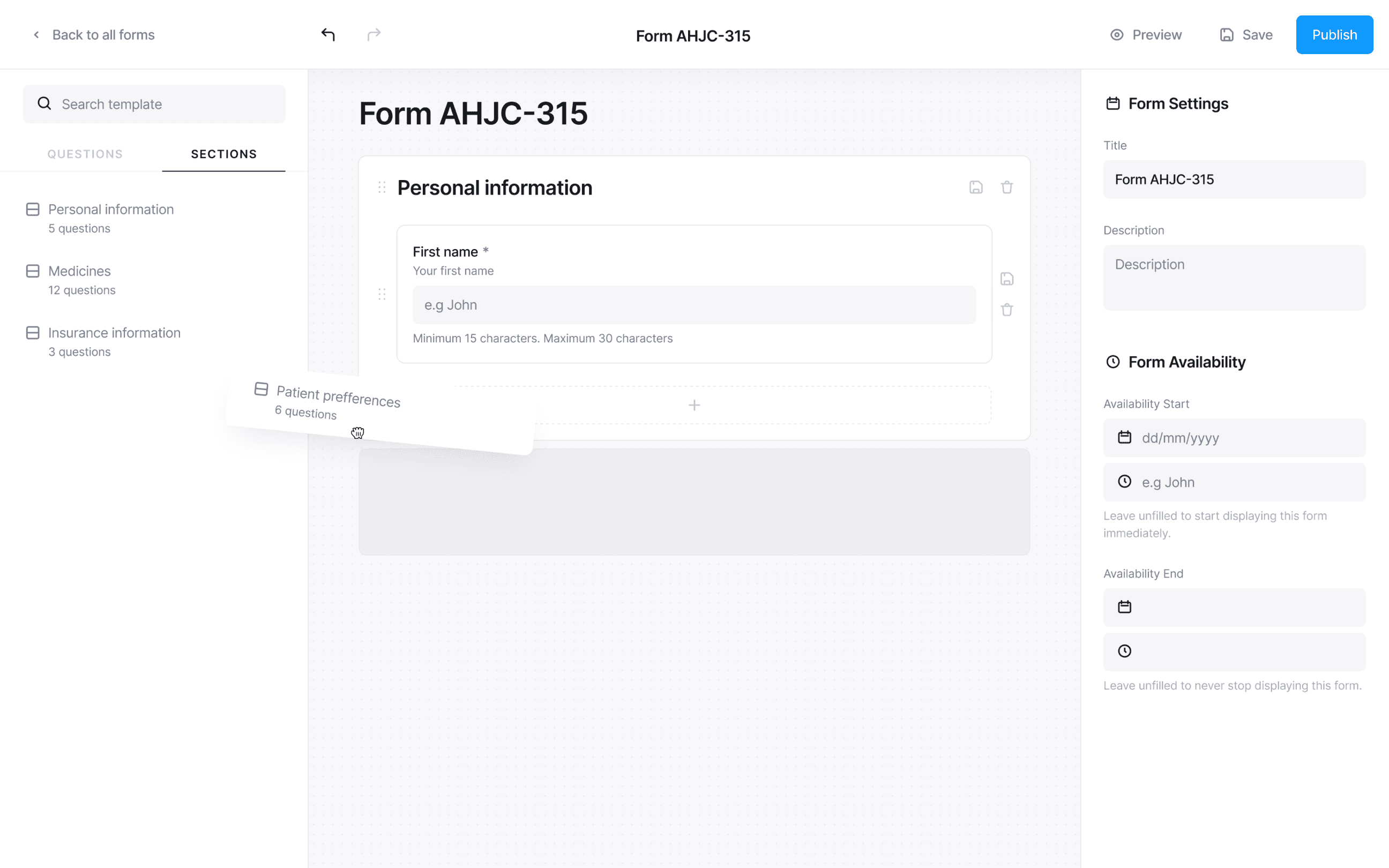This screenshot has width=1389, height=868.
Task: Select the SECTIONS tab
Action: (x=223, y=154)
